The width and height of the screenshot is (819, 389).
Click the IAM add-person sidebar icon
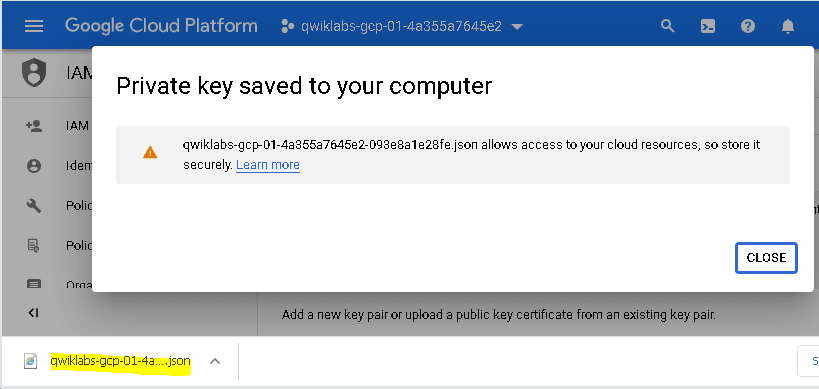[34, 126]
